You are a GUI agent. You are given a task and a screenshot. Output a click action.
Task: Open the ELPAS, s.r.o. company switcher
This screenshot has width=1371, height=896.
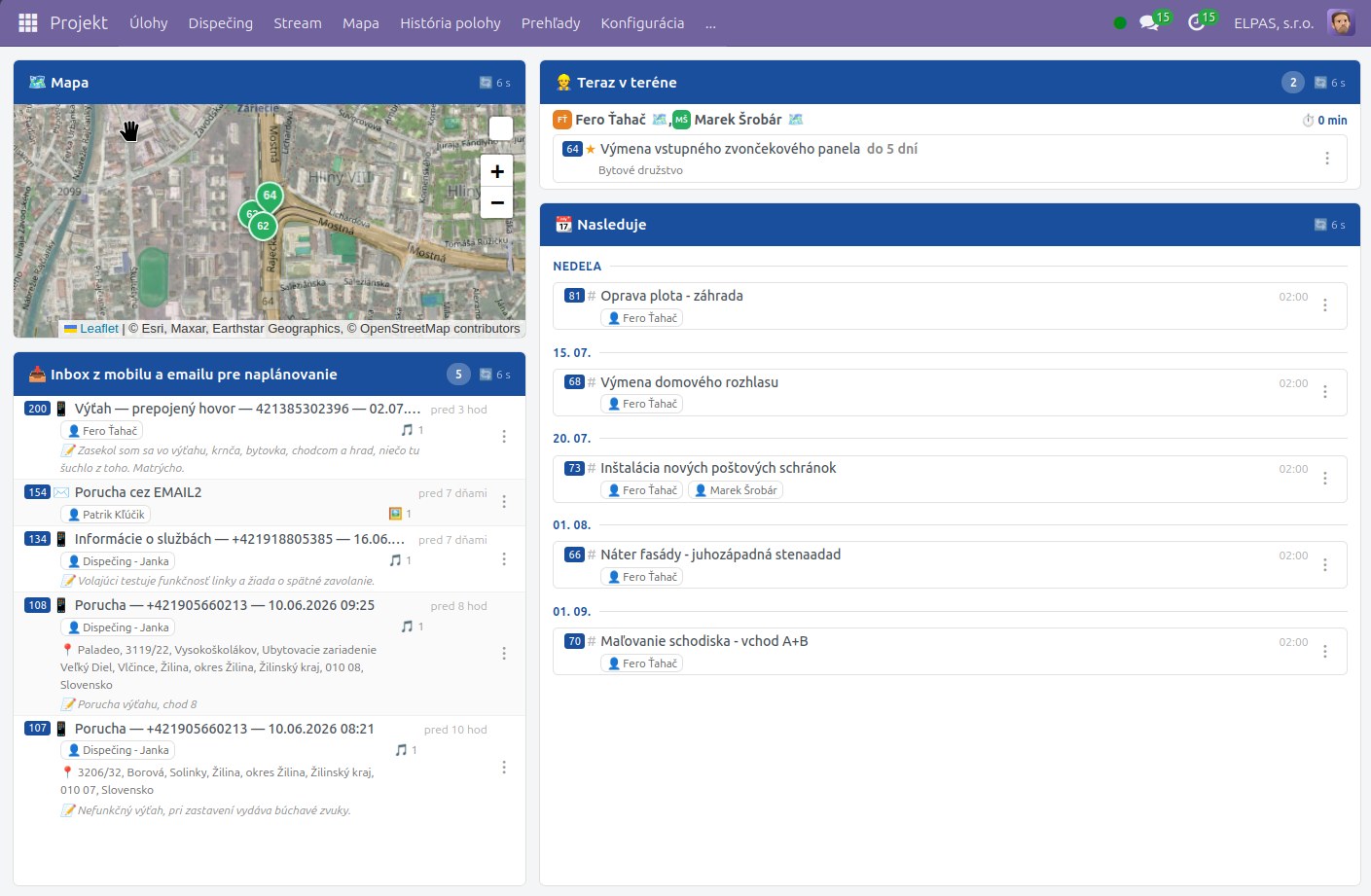point(1274,22)
